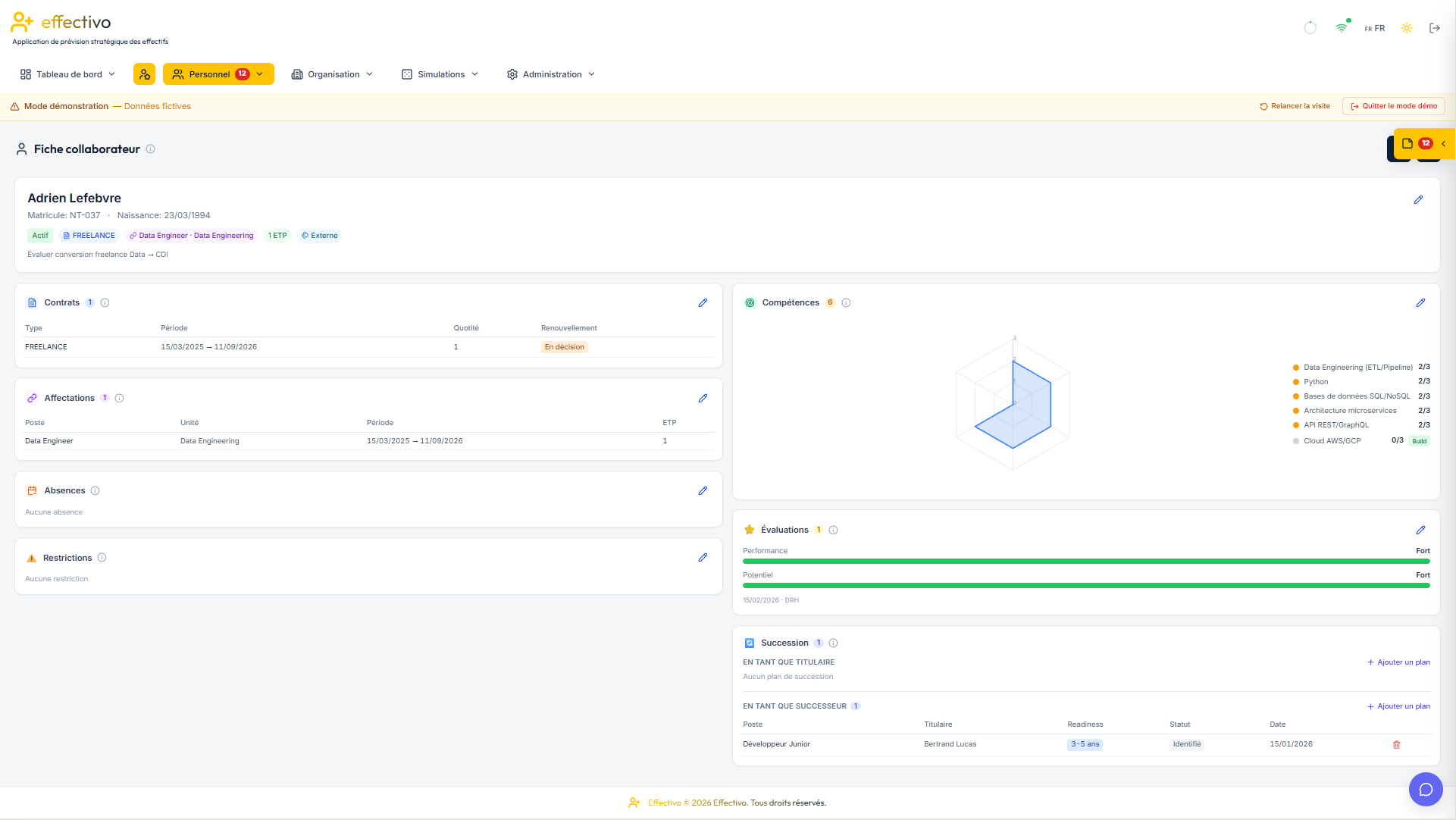Click the competences radar chart
This screenshot has width=1456, height=820.
tap(1013, 404)
